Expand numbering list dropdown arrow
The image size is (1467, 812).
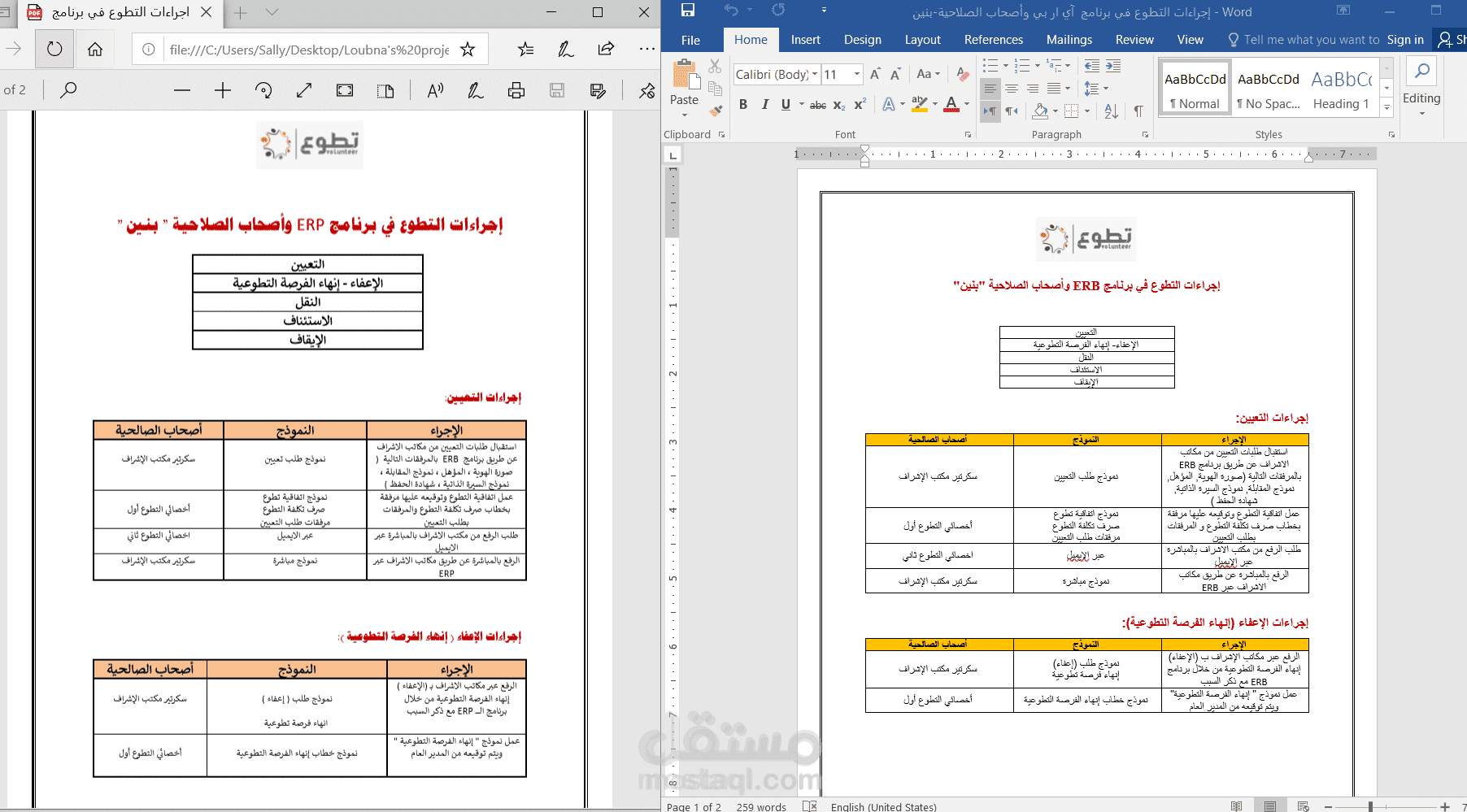pos(1038,66)
